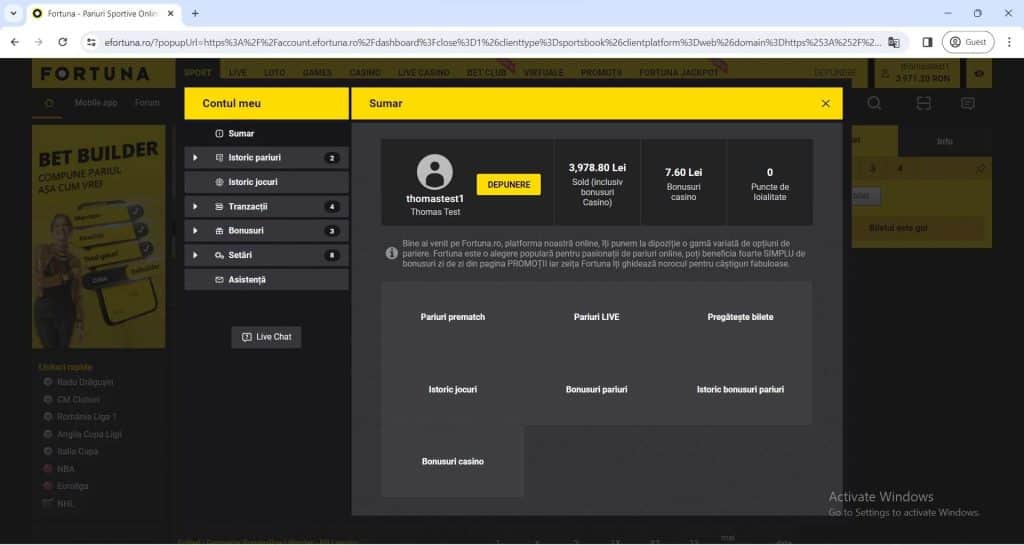Image resolution: width=1024 pixels, height=545 pixels.
Task: Click the home icon in page nav
Action: click(49, 103)
